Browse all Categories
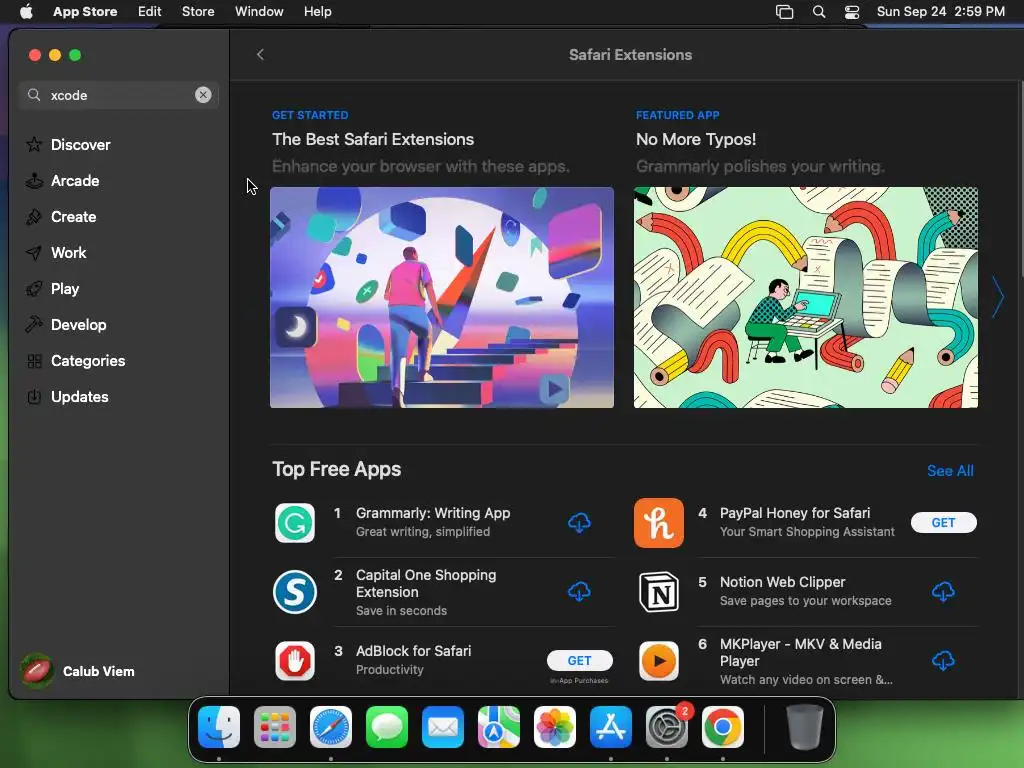The image size is (1024, 768). pos(75,360)
